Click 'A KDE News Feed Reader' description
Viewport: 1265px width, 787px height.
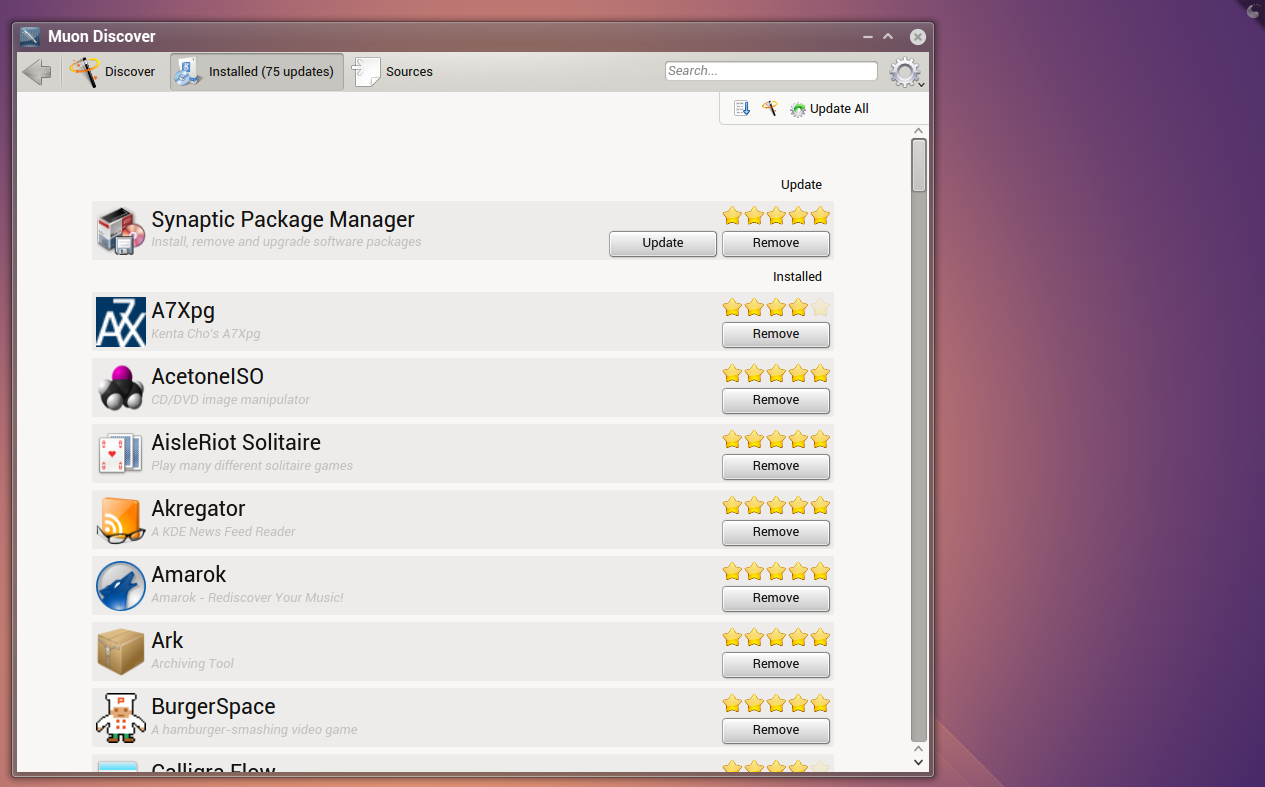pyautogui.click(x=223, y=532)
